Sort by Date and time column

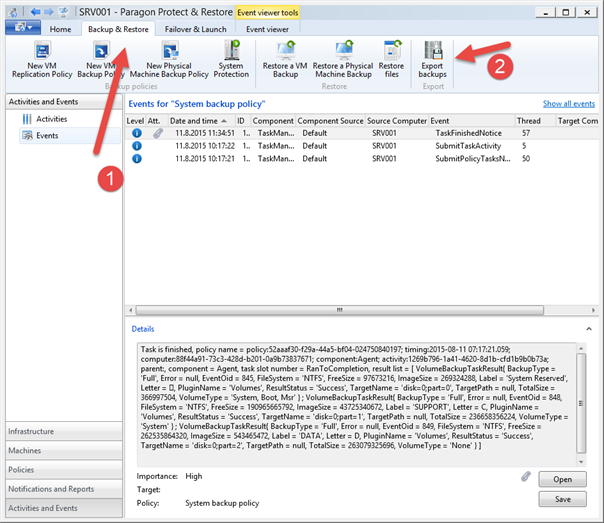pyautogui.click(x=201, y=121)
